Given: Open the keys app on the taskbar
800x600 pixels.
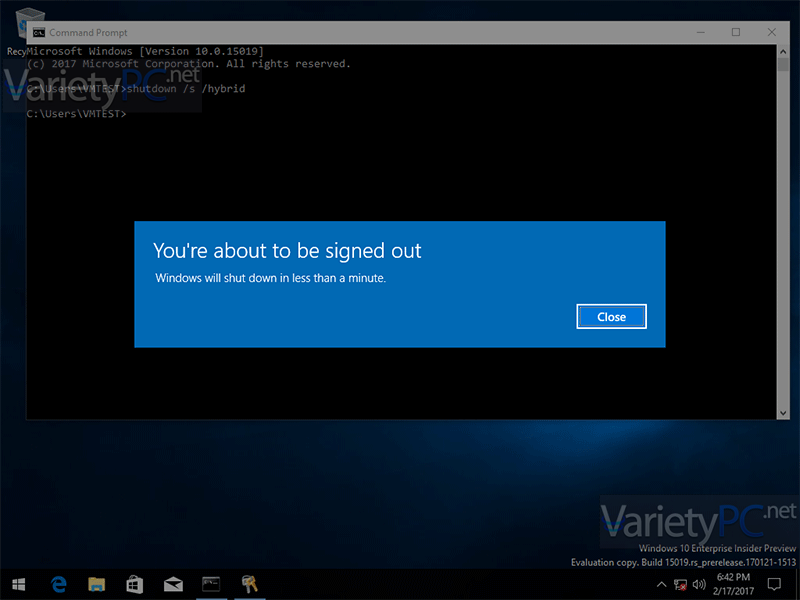Looking at the screenshot, I should [x=249, y=584].
